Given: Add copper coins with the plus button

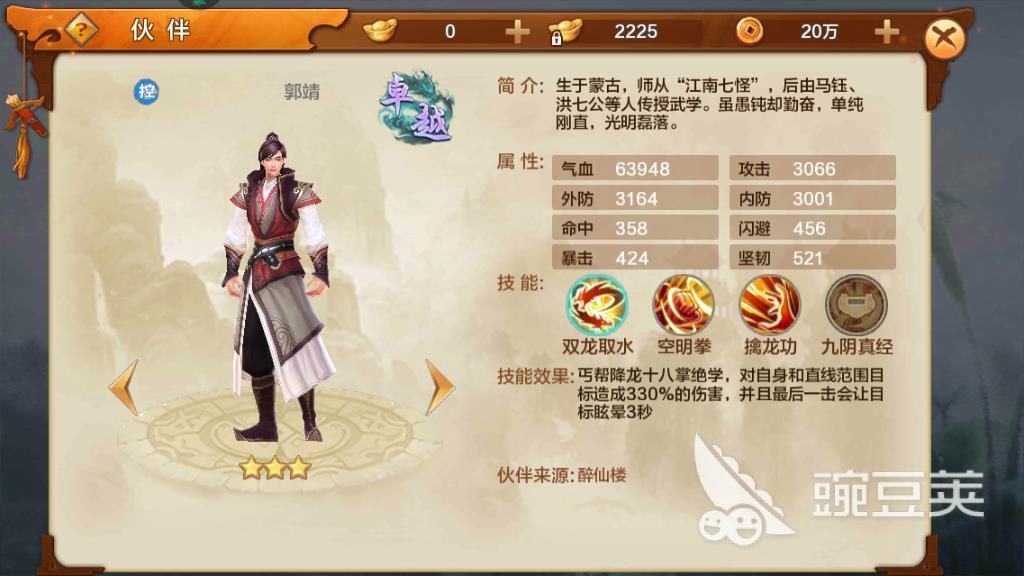Looking at the screenshot, I should click(886, 31).
